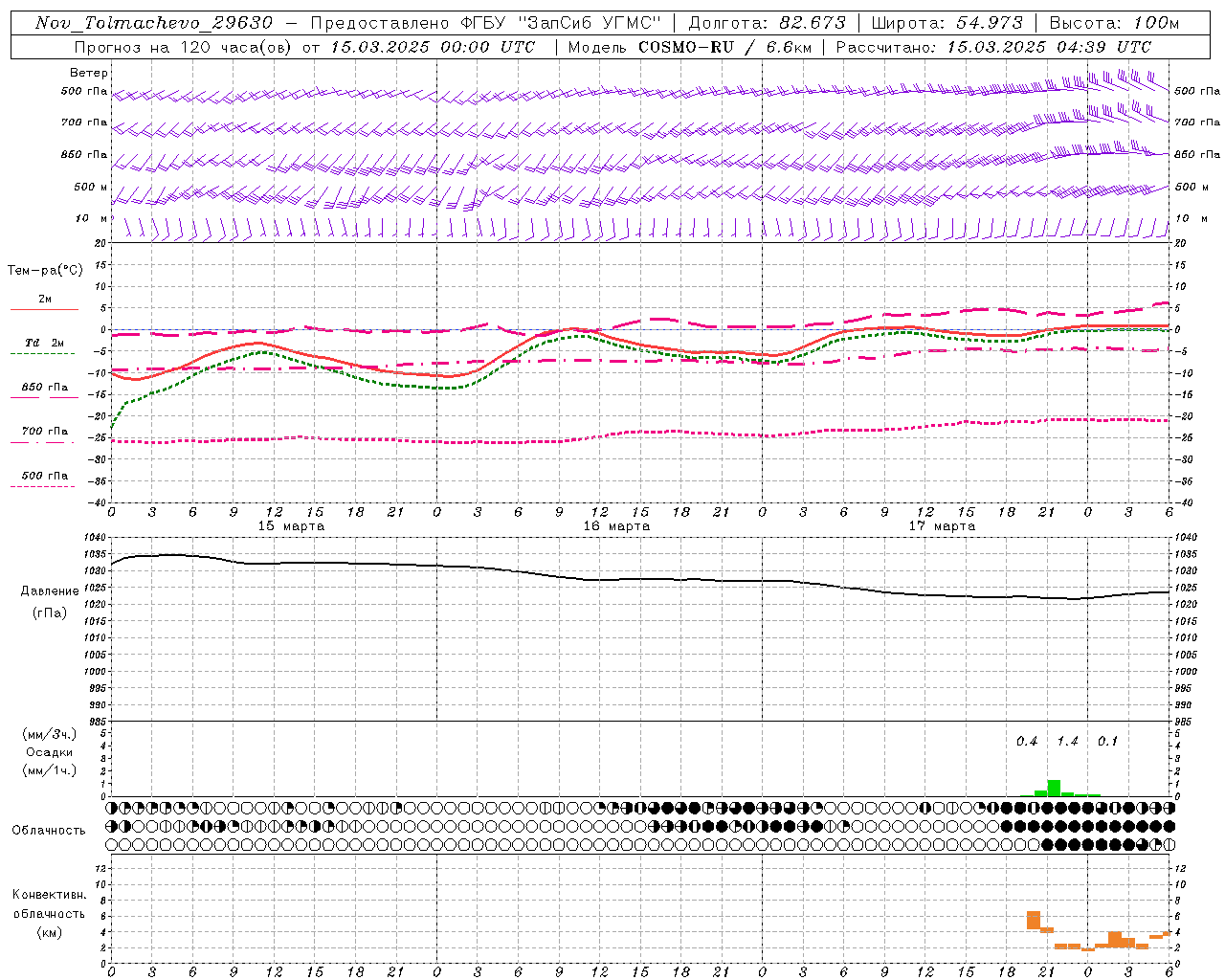Click the Ветер panel label
This screenshot has height=980, width=1225.
(x=88, y=73)
